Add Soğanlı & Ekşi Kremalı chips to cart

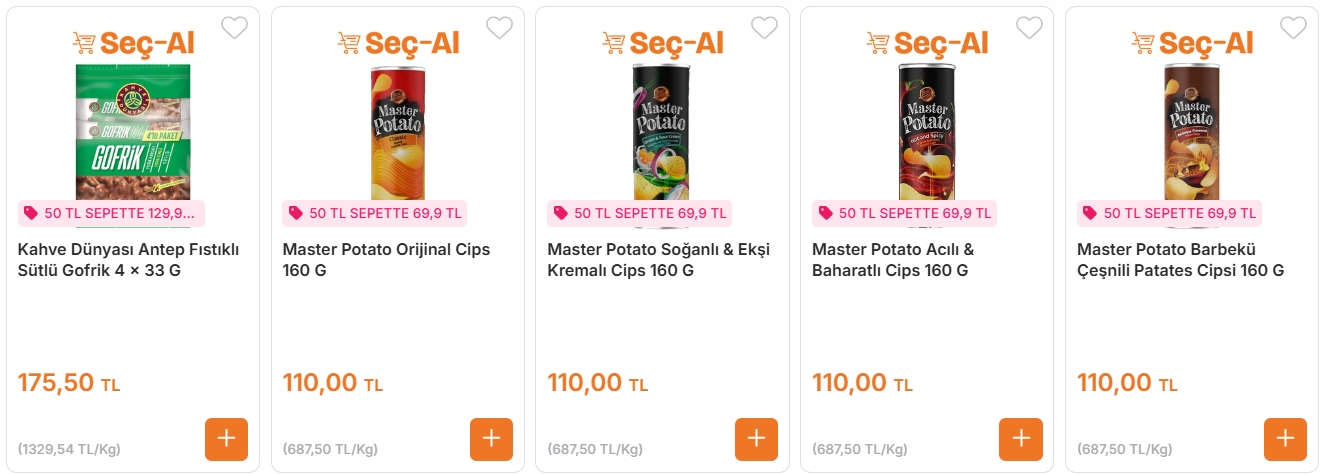756,439
